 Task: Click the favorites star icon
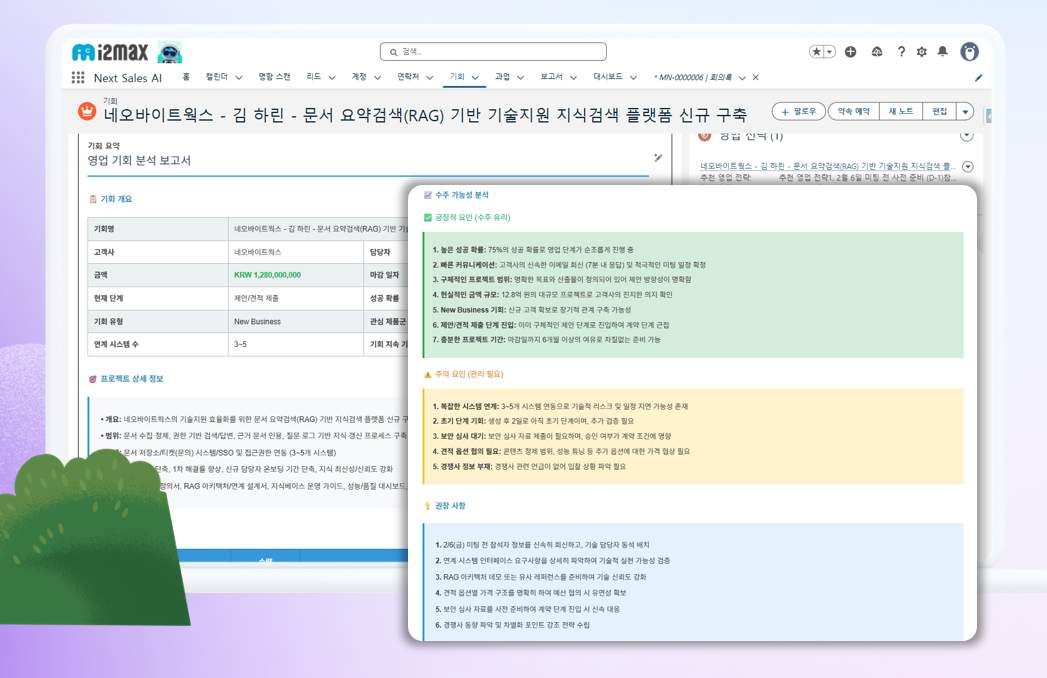coord(816,51)
